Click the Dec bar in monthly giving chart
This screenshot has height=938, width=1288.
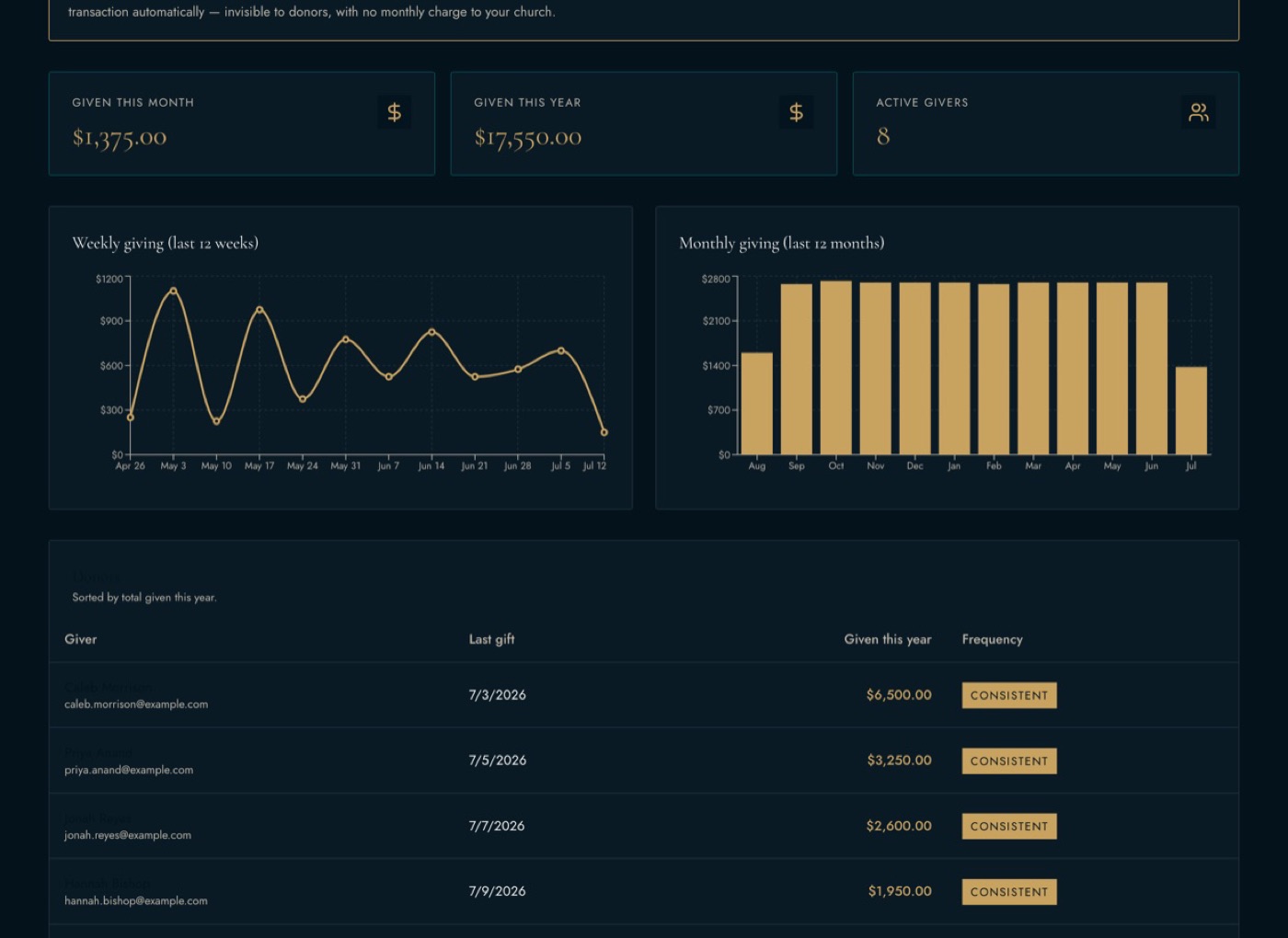pyautogui.click(x=914, y=368)
